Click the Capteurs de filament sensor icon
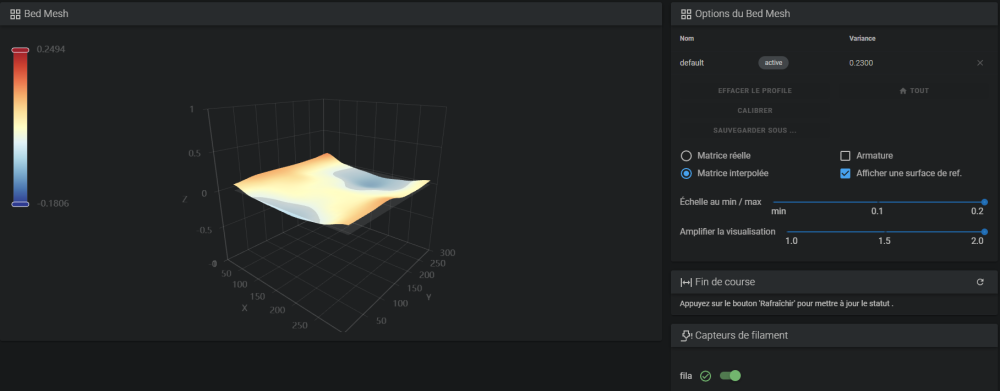The image size is (1000, 391). point(687,335)
